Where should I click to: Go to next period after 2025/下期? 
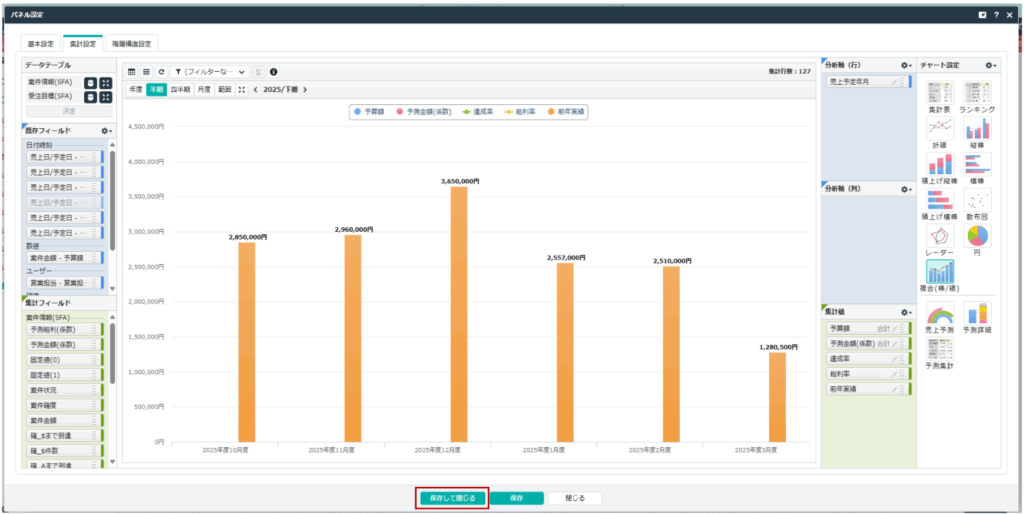pos(305,90)
